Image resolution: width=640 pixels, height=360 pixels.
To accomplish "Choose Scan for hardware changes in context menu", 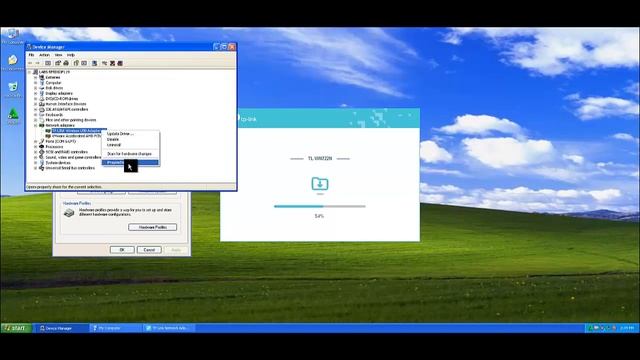I will [x=130, y=154].
